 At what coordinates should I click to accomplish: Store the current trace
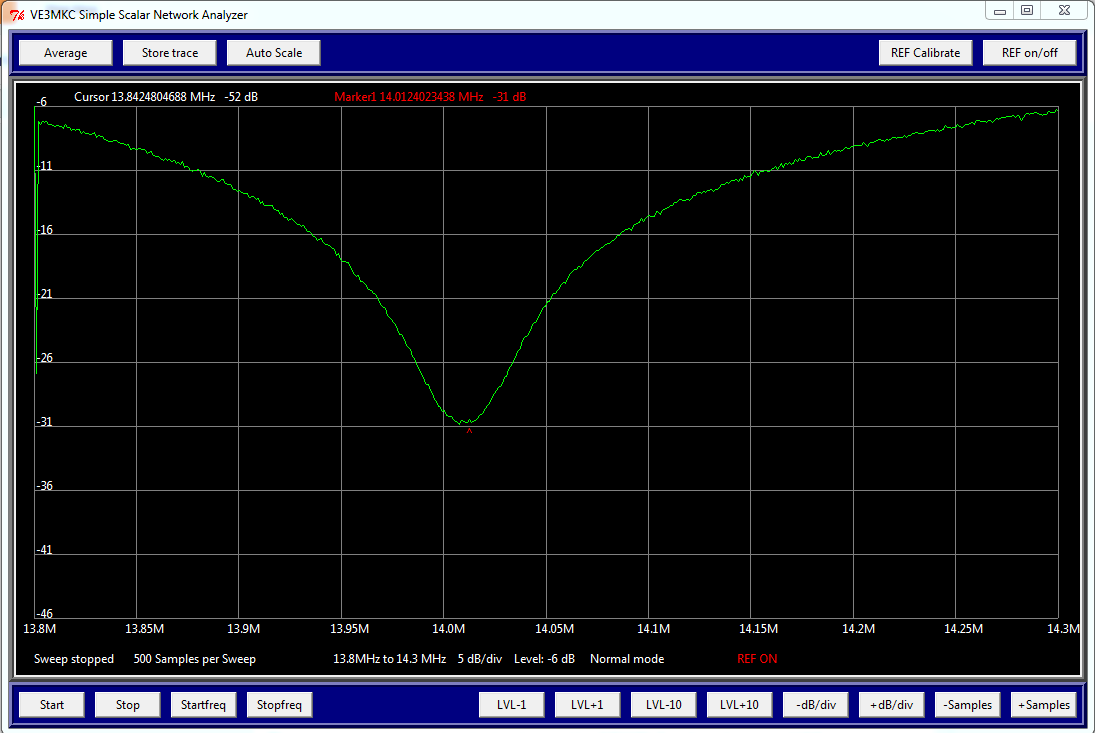coord(168,52)
